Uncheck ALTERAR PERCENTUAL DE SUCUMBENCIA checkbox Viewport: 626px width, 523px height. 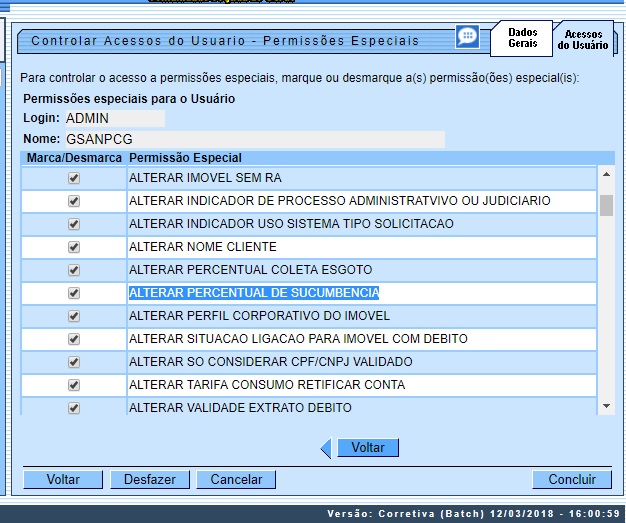click(x=73, y=293)
